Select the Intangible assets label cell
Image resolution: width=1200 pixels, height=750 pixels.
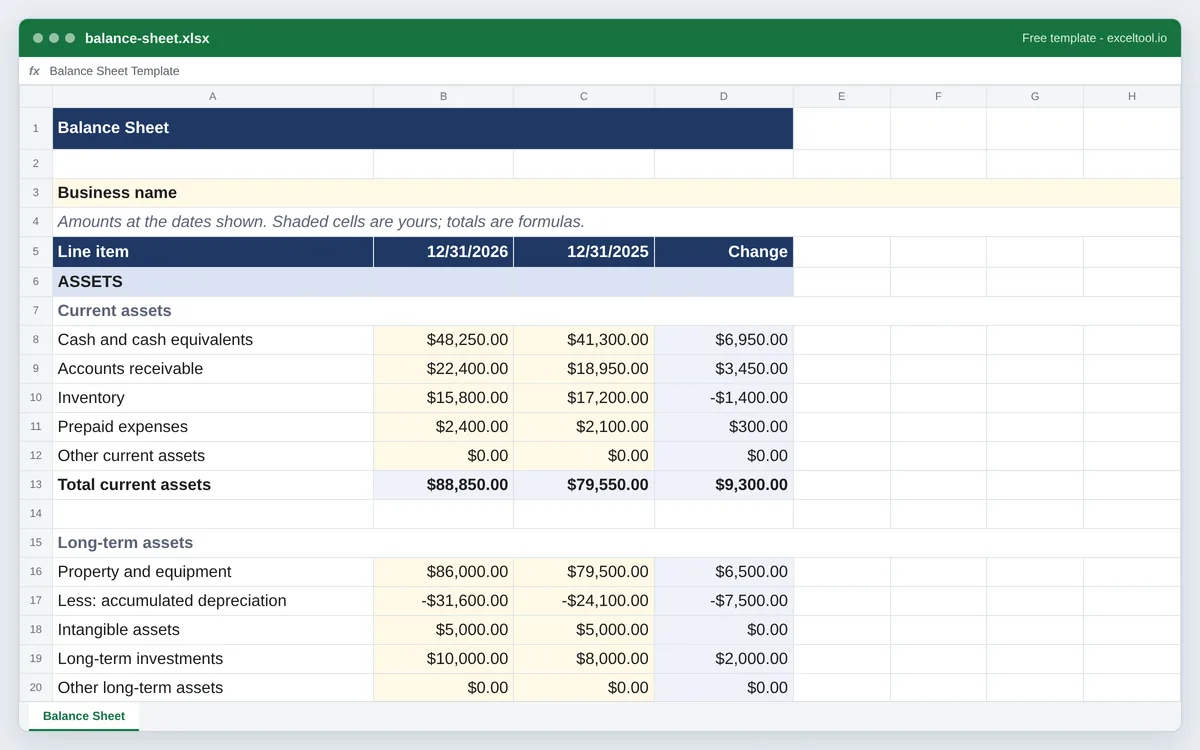213,630
